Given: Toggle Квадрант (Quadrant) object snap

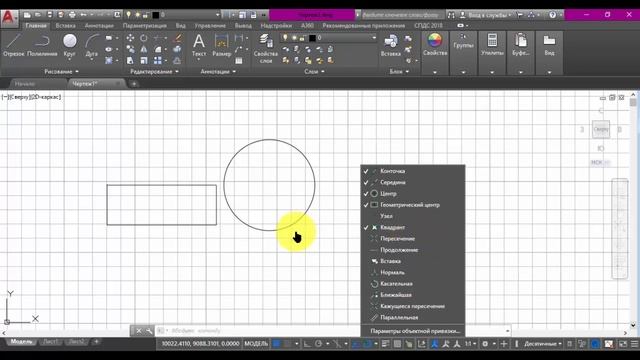Looking at the screenshot, I should [x=413, y=227].
